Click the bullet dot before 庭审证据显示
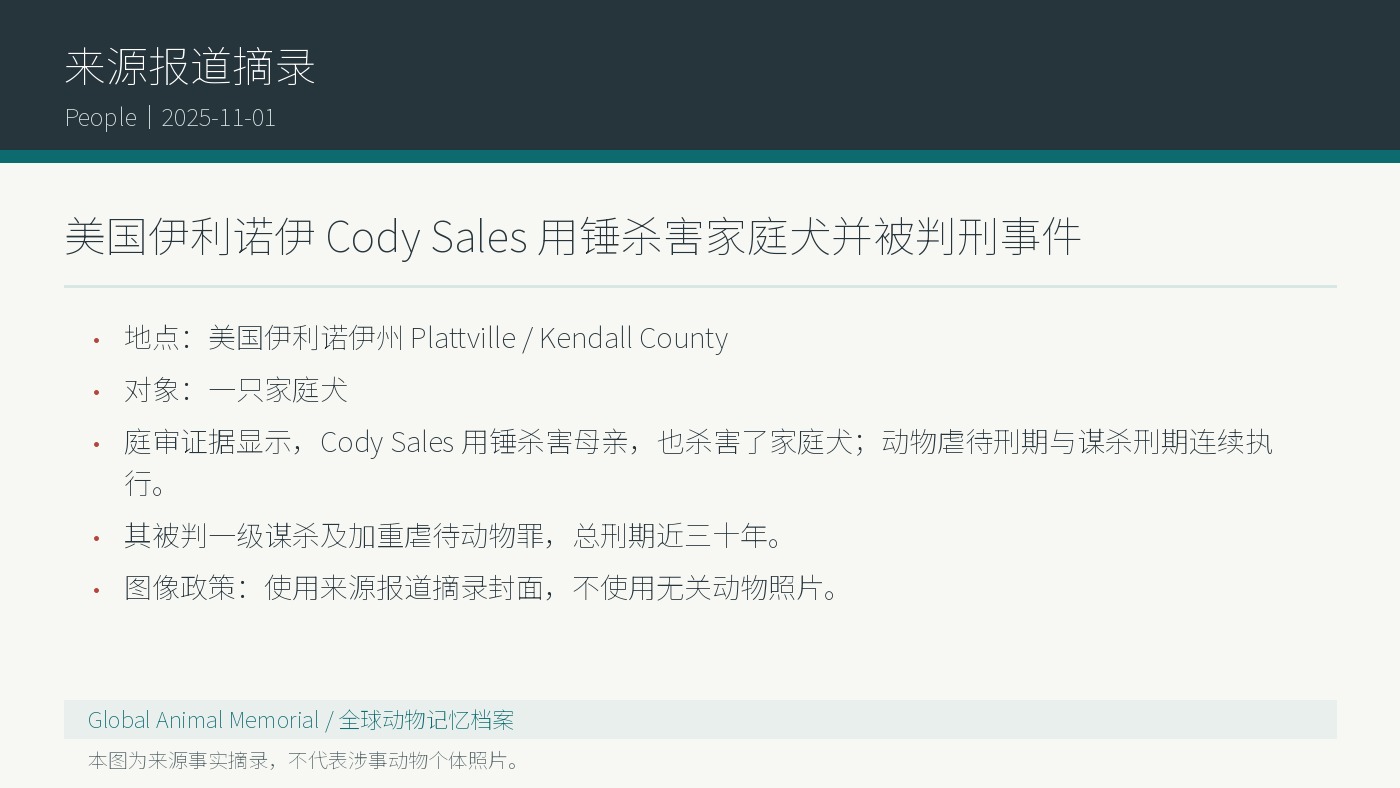1400x788 pixels. [97, 444]
